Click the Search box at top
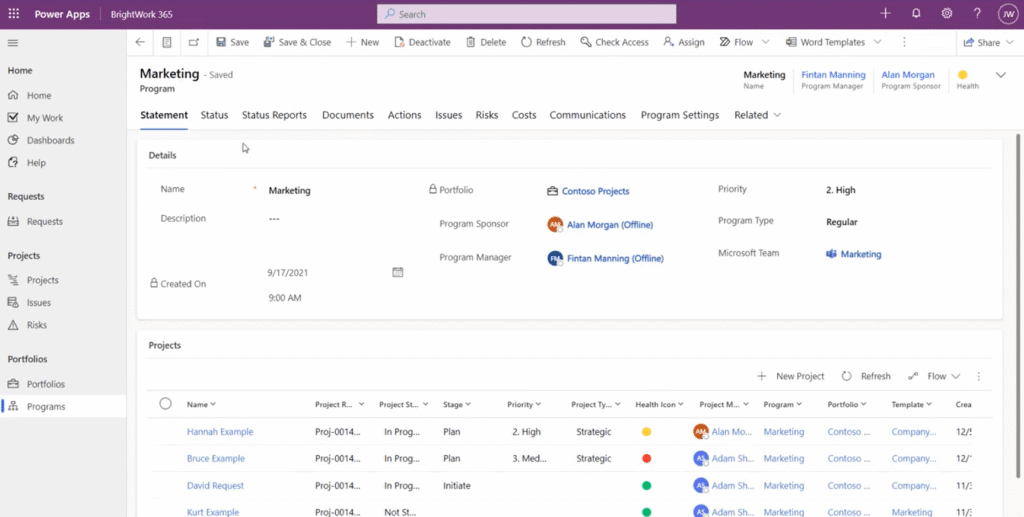This screenshot has height=517, width=1024. point(526,14)
